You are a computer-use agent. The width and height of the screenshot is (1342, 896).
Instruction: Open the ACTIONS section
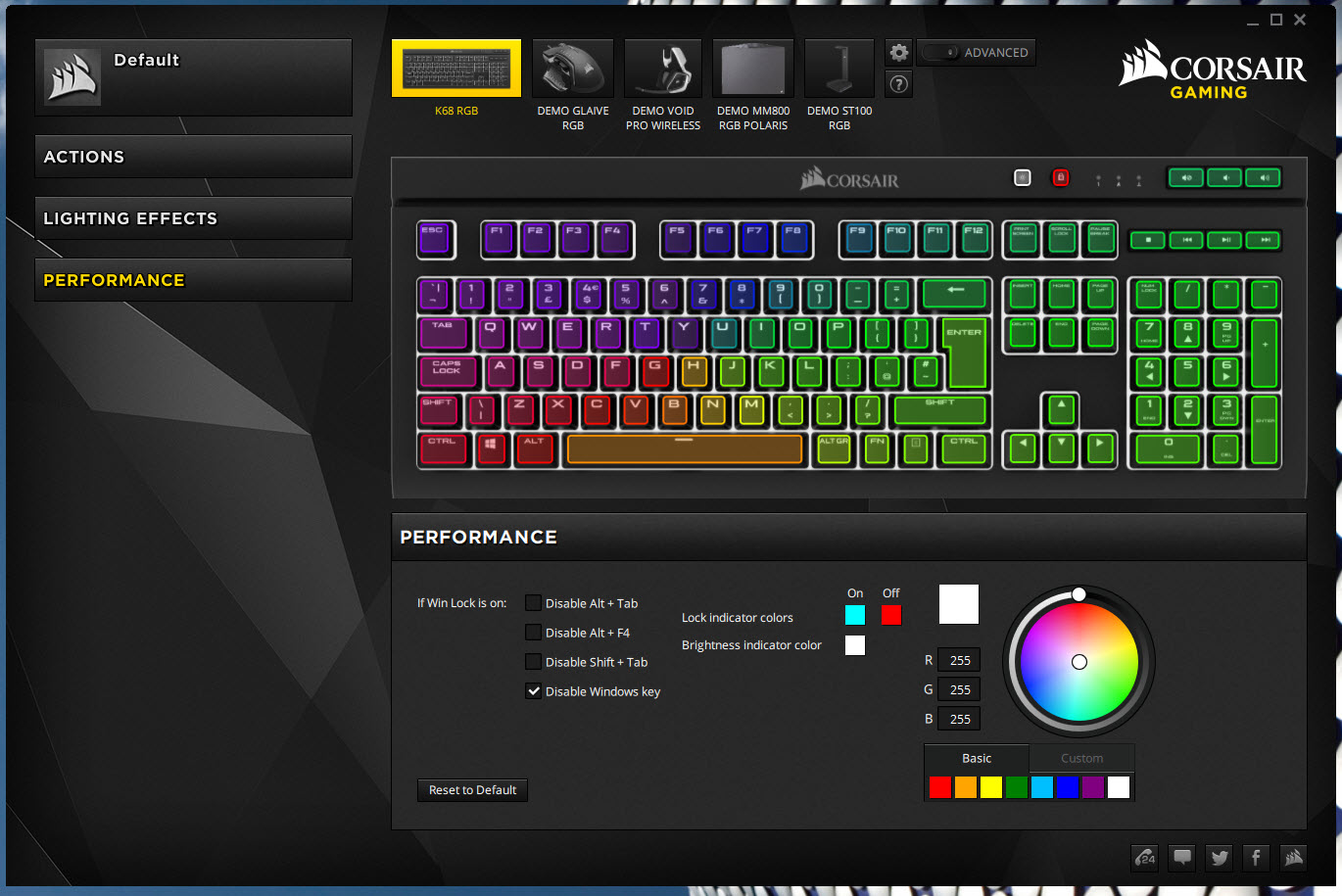click(x=193, y=157)
